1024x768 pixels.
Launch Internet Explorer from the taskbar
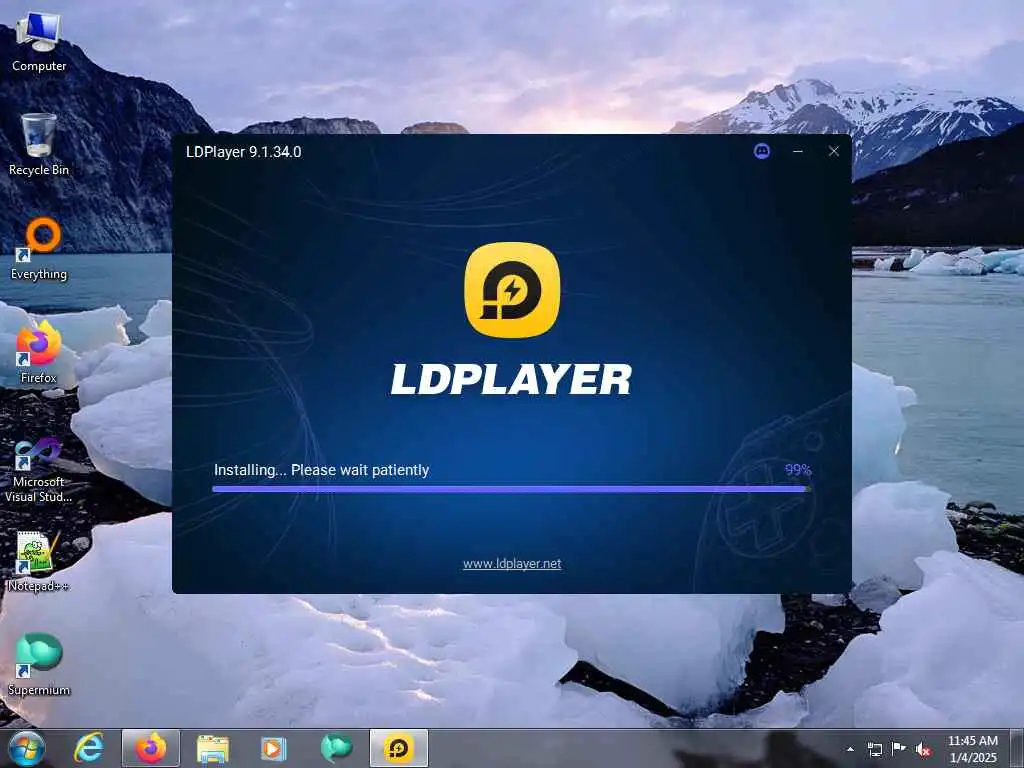[89, 748]
